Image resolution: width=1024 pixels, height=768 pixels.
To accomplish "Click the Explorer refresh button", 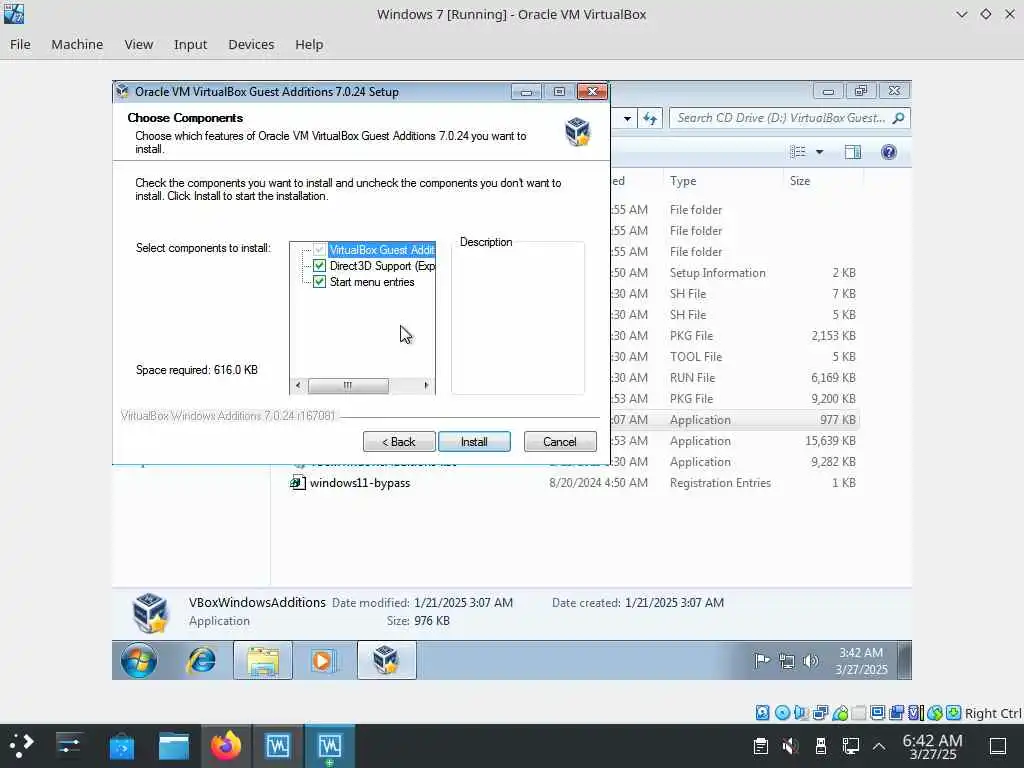I will [x=650, y=118].
